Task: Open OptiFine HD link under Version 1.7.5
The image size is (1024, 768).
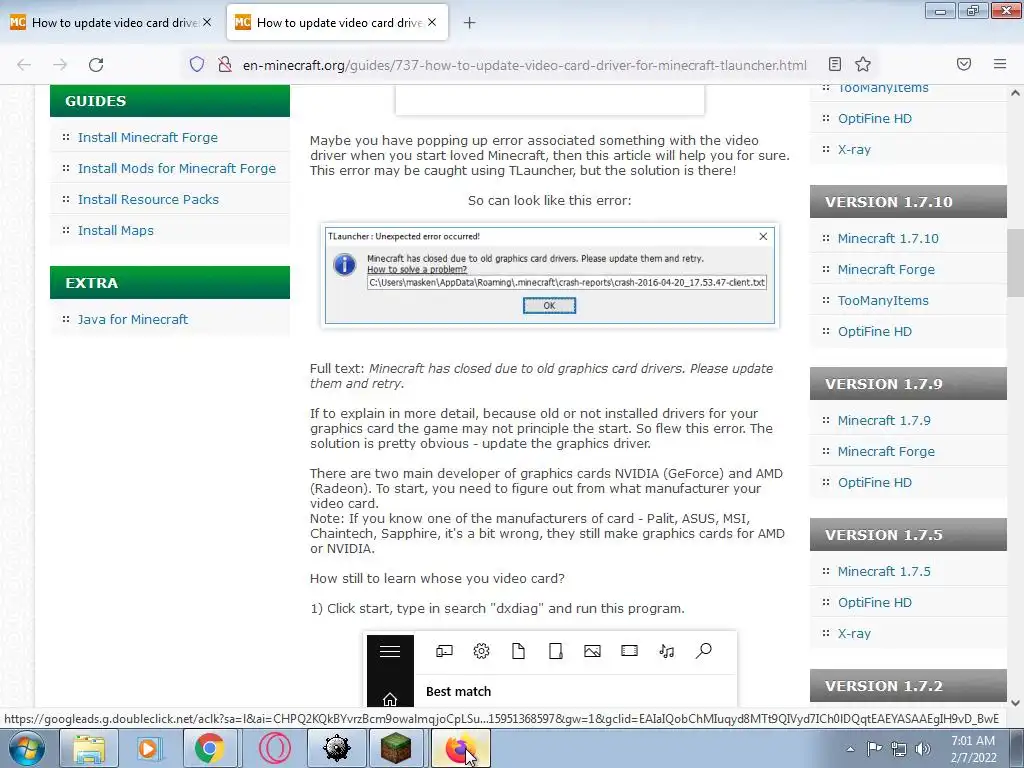Action: coord(874,603)
